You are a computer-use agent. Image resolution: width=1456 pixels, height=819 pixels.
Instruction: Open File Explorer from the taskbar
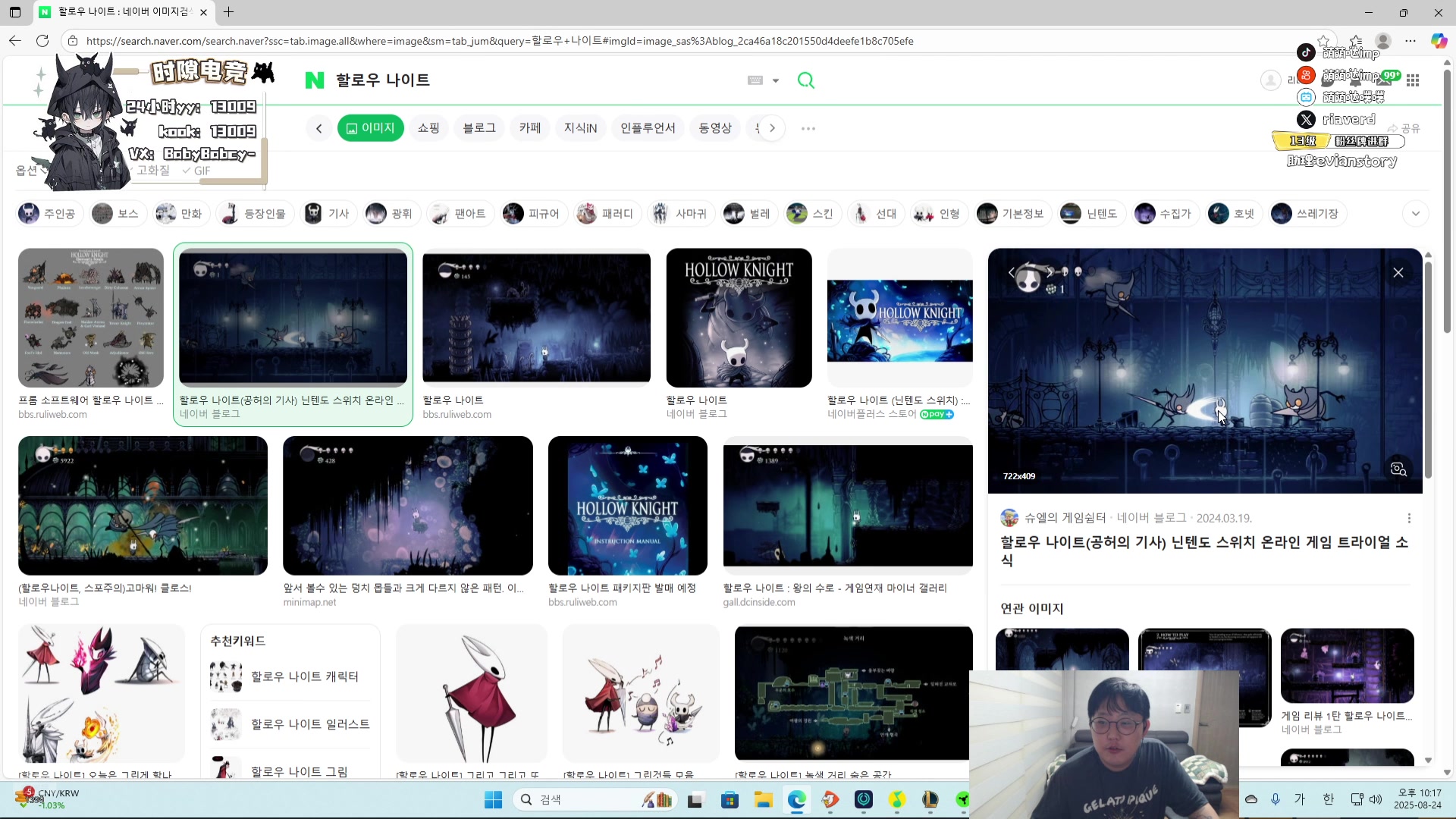point(763,799)
